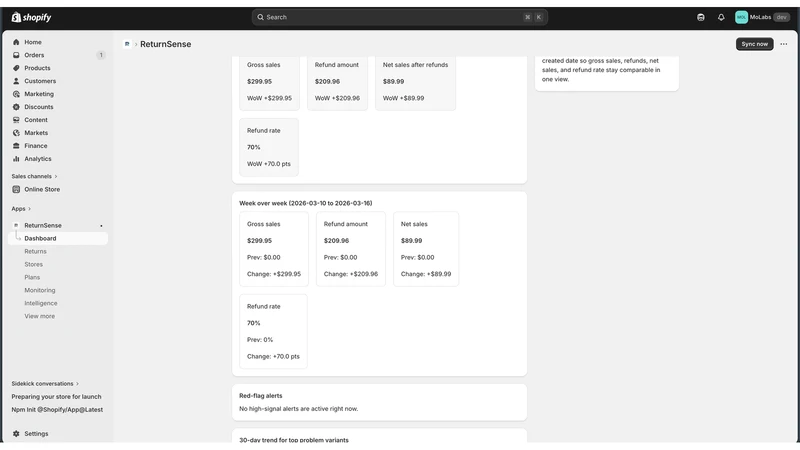Click the search magnifier icon

coord(260,17)
